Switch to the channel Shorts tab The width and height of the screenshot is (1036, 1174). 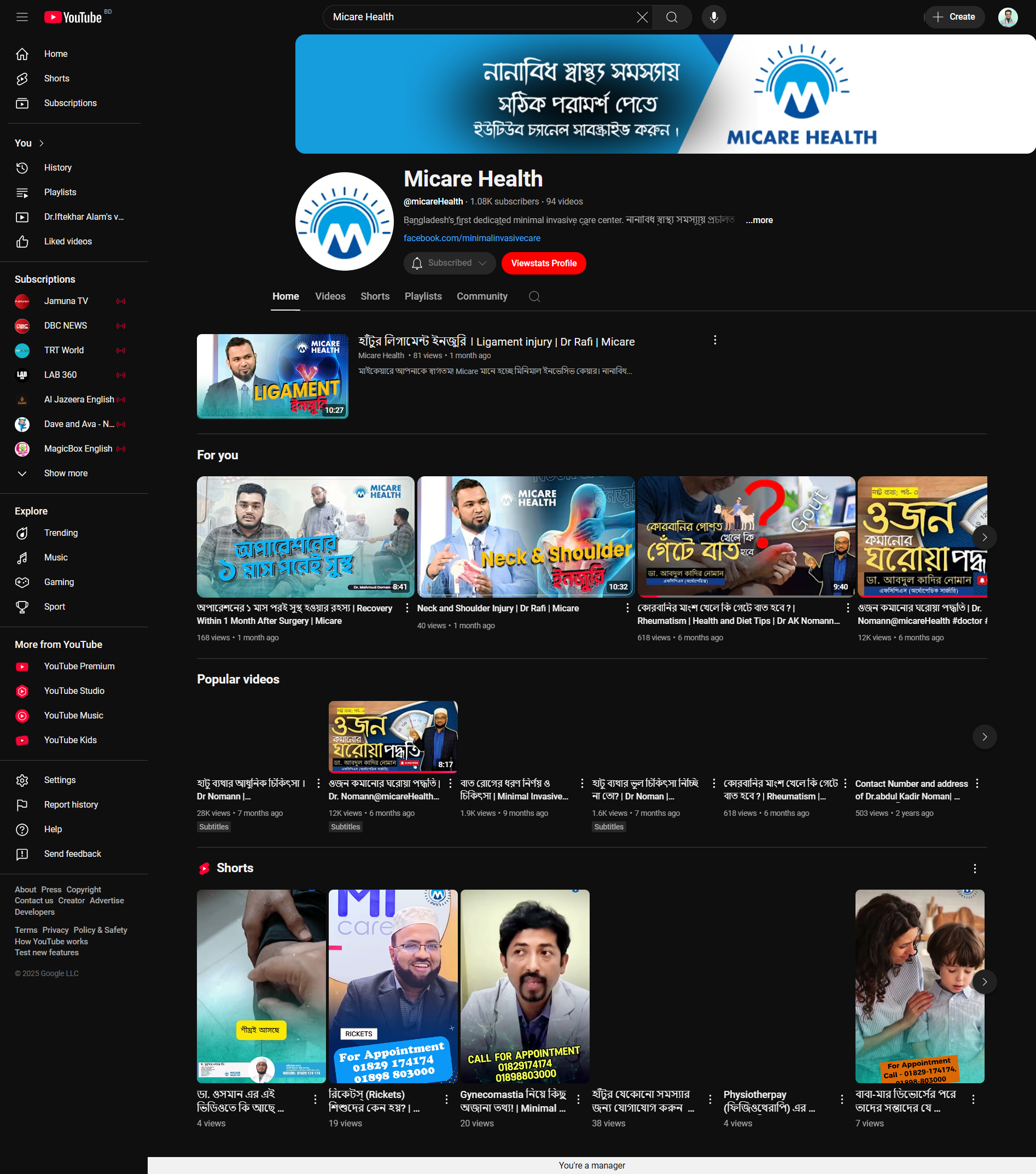click(375, 297)
